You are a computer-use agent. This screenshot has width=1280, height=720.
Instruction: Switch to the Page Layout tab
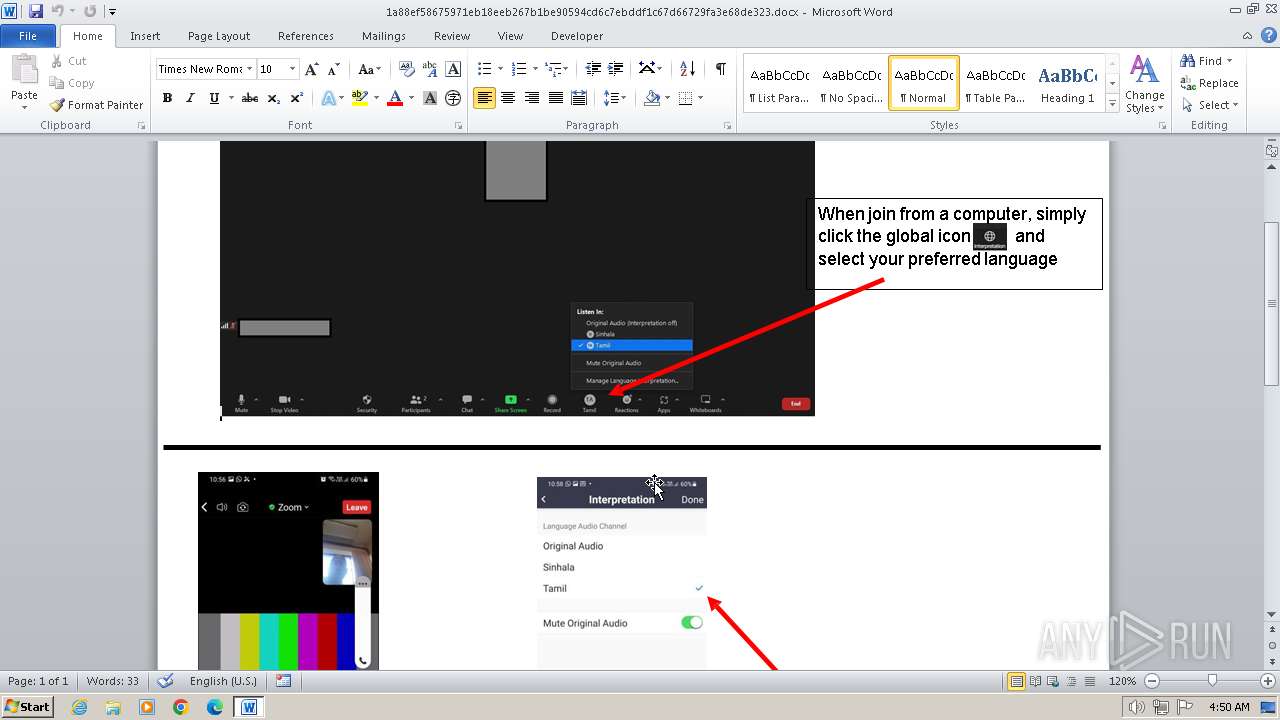coord(219,36)
